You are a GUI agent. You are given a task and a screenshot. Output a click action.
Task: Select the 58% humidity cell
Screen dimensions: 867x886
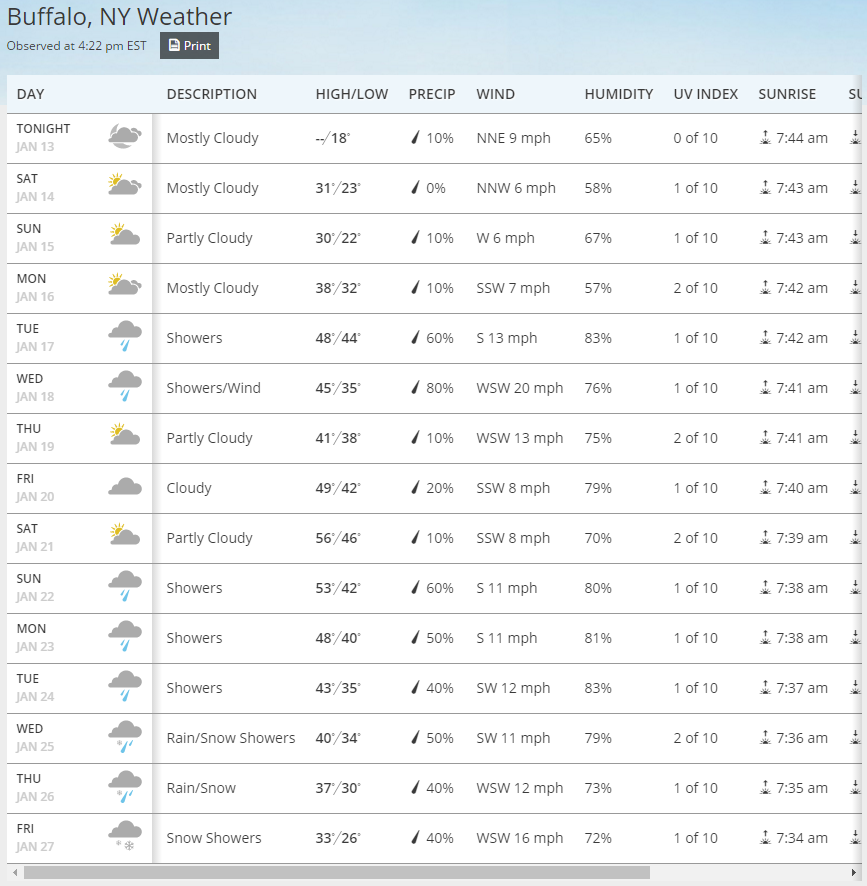pyautogui.click(x=598, y=188)
